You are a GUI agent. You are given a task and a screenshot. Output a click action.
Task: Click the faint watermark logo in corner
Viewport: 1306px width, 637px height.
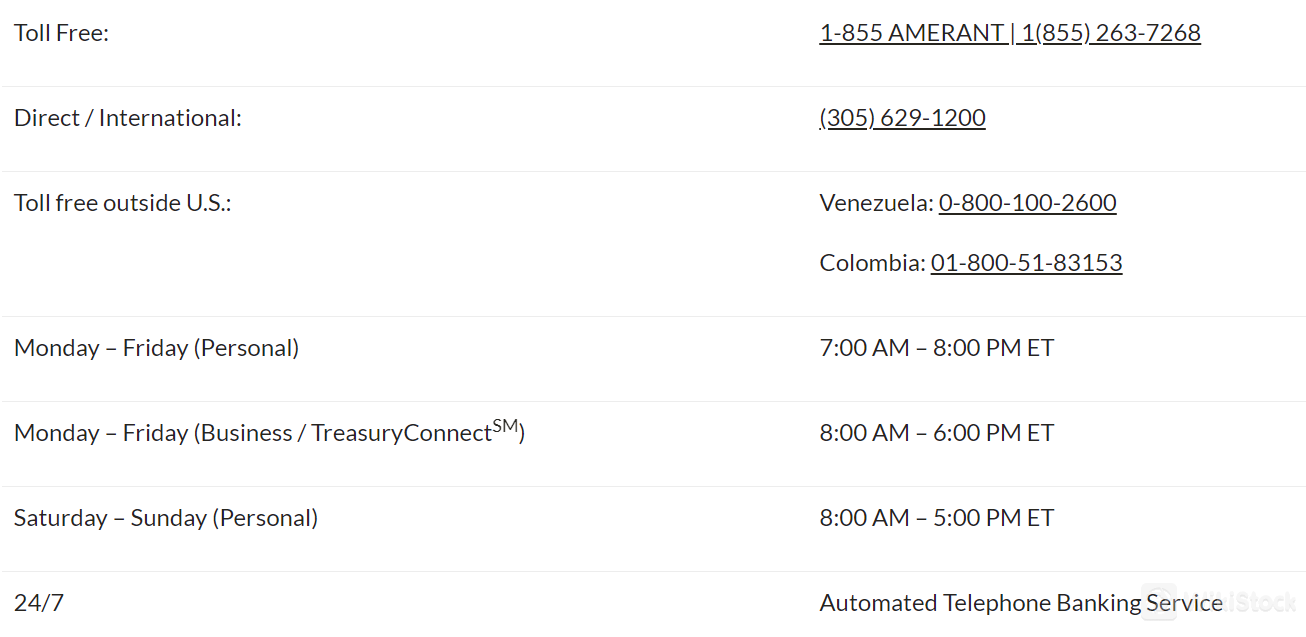tap(1220, 602)
